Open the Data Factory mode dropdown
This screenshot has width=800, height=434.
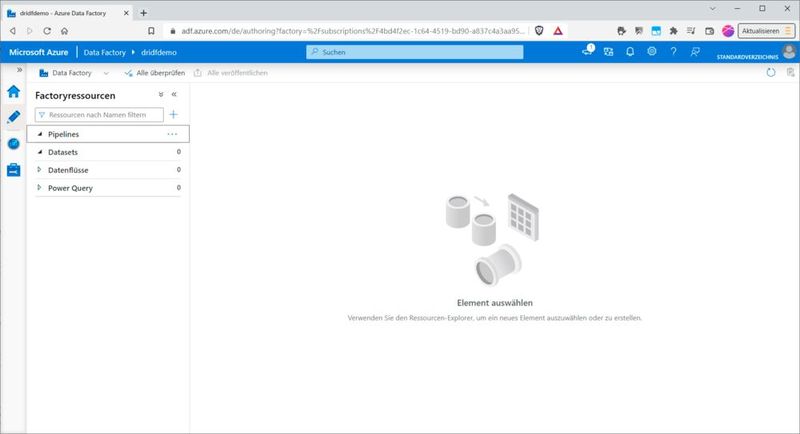click(x=74, y=73)
